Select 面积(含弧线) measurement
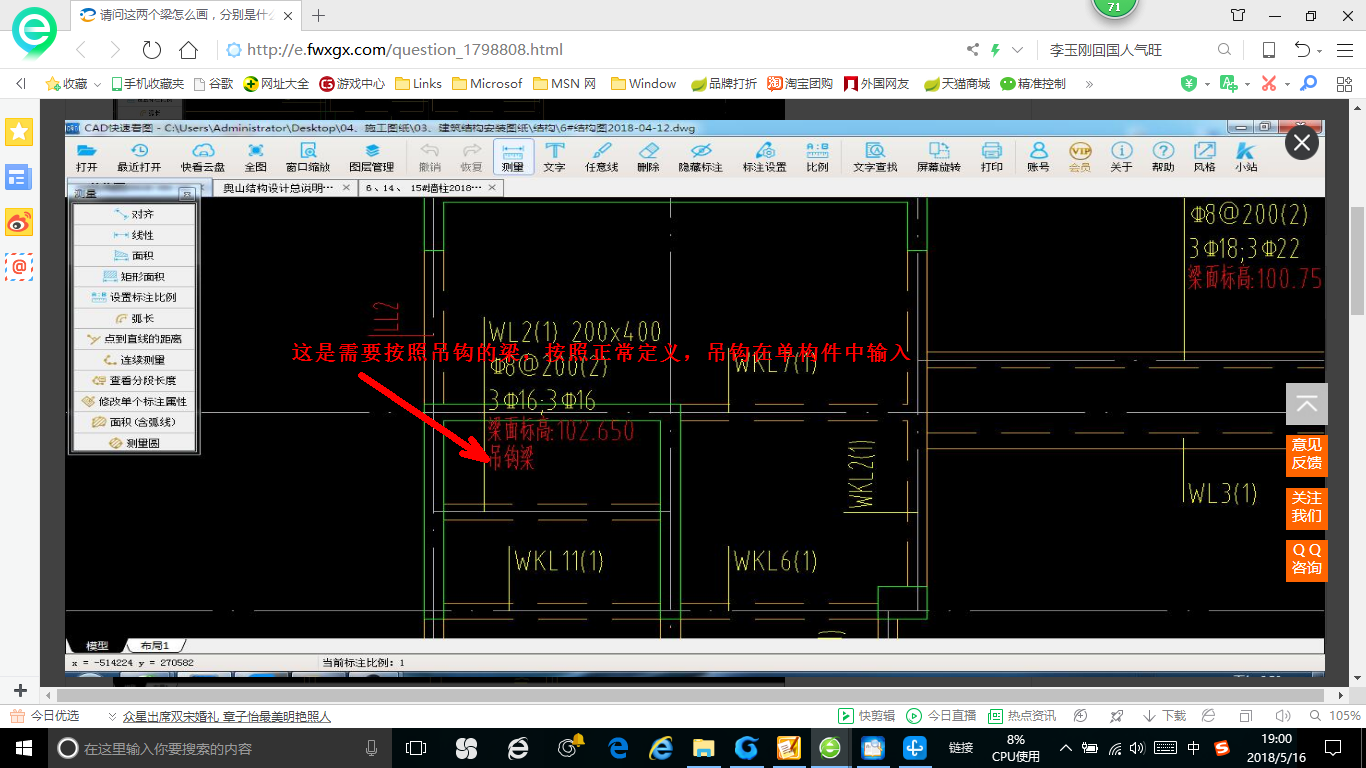The image size is (1366, 768). (133, 422)
